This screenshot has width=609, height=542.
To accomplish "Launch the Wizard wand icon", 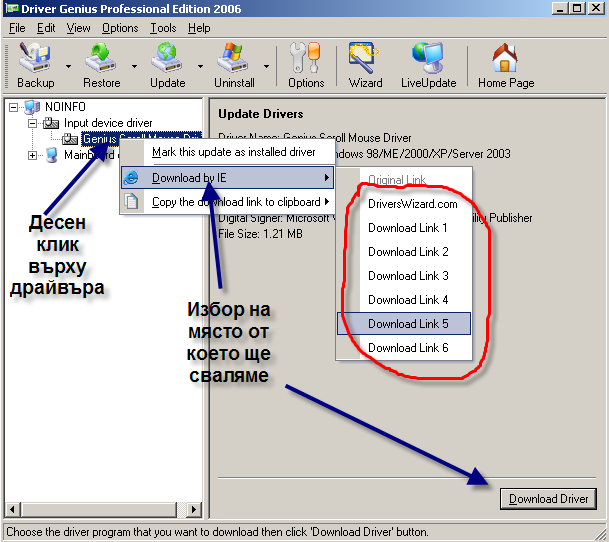I will (x=364, y=58).
